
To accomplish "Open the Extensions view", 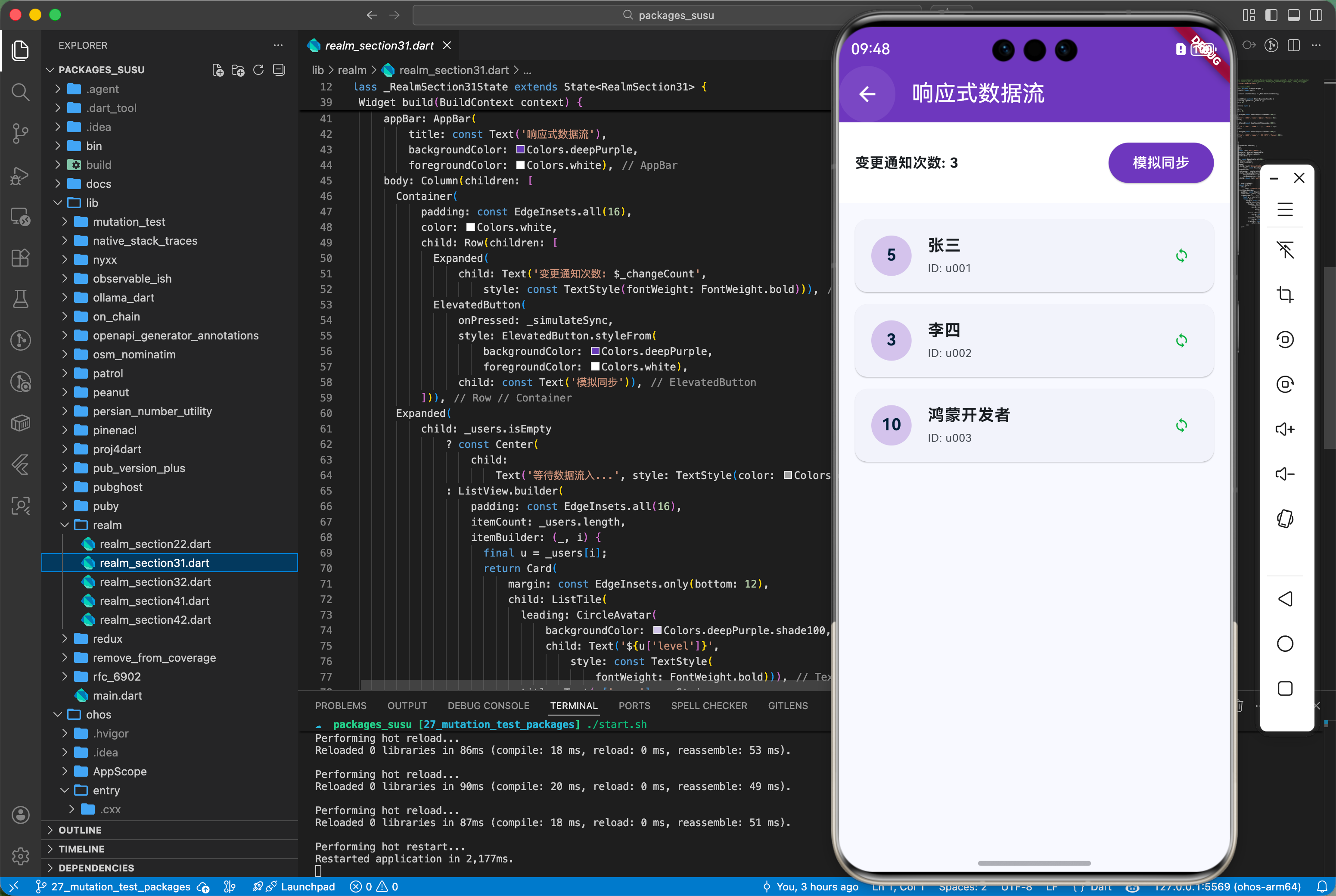I will (21, 258).
